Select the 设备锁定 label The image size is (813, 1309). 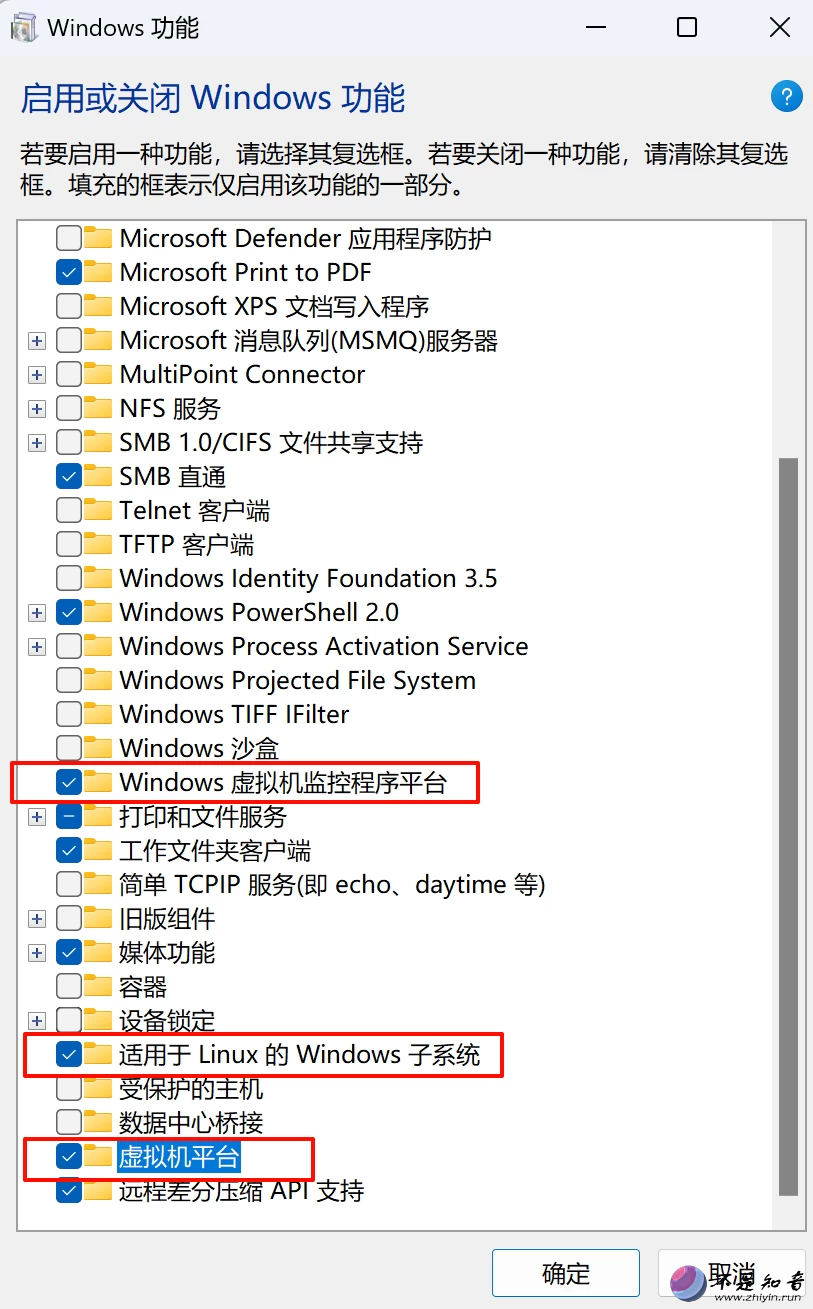[167, 1020]
